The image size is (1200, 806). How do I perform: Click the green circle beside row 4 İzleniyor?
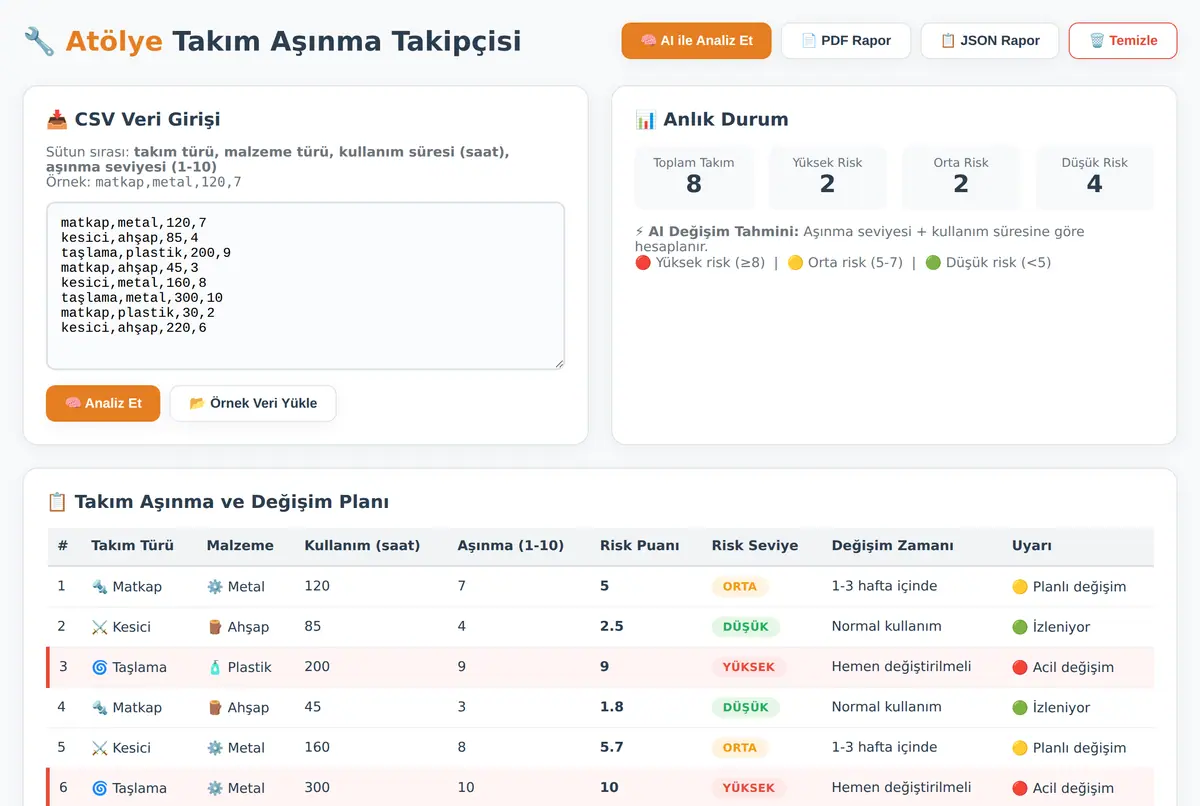(1020, 707)
